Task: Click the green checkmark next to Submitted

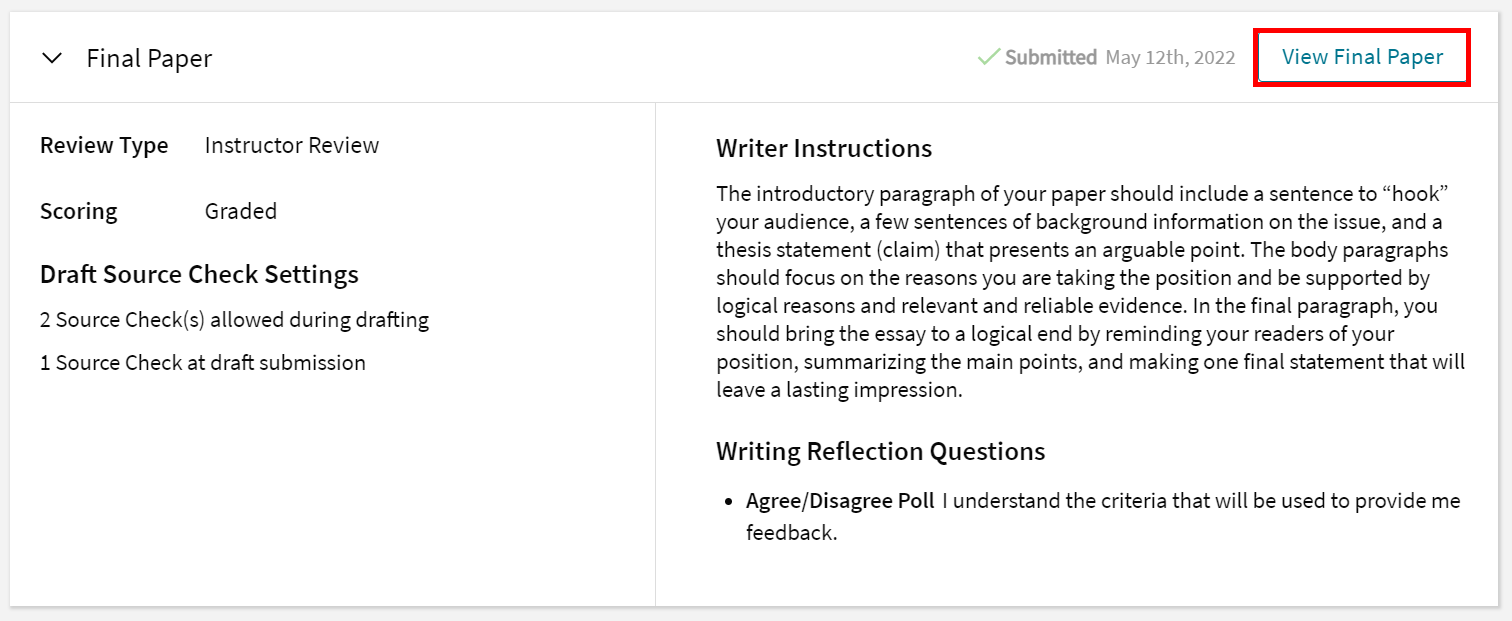Action: [988, 57]
